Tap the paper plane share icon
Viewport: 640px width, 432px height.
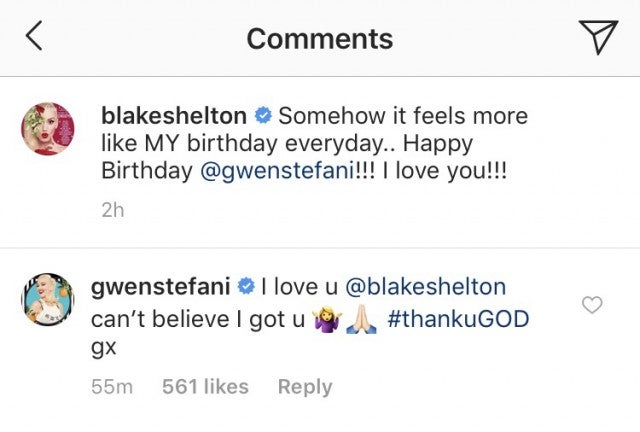tap(598, 37)
